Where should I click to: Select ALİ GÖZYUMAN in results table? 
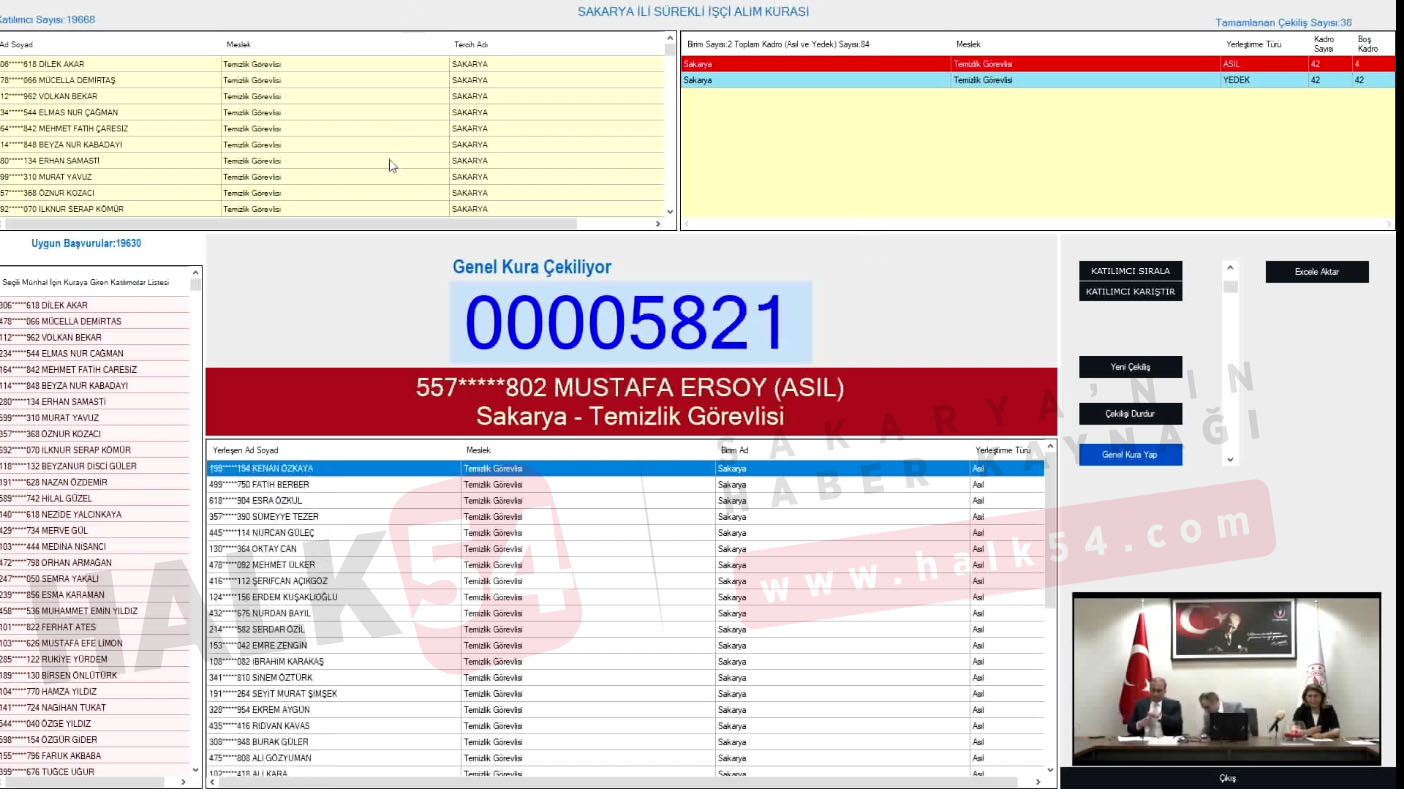tap(625, 757)
